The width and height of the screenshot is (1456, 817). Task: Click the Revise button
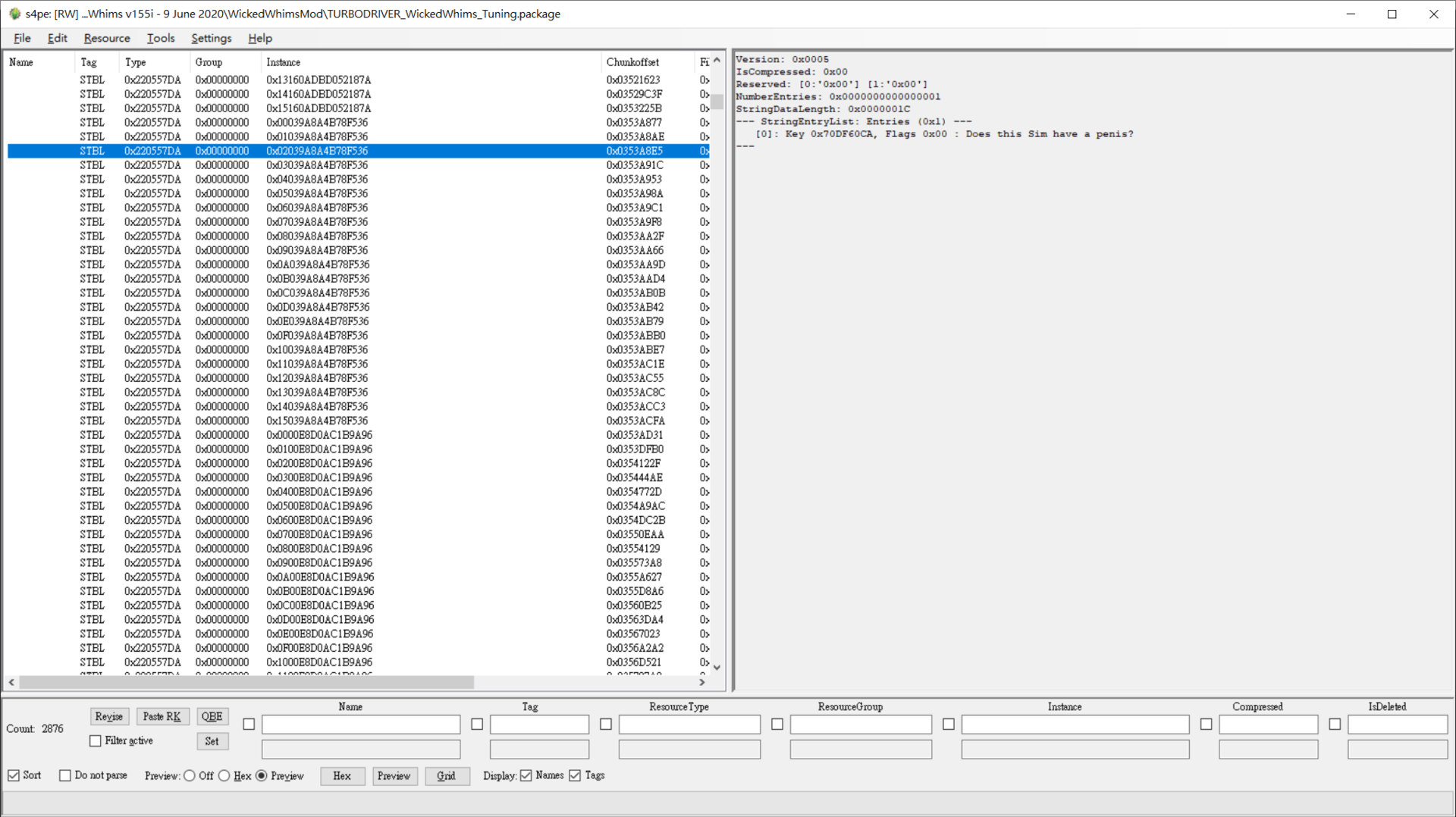pyautogui.click(x=109, y=716)
